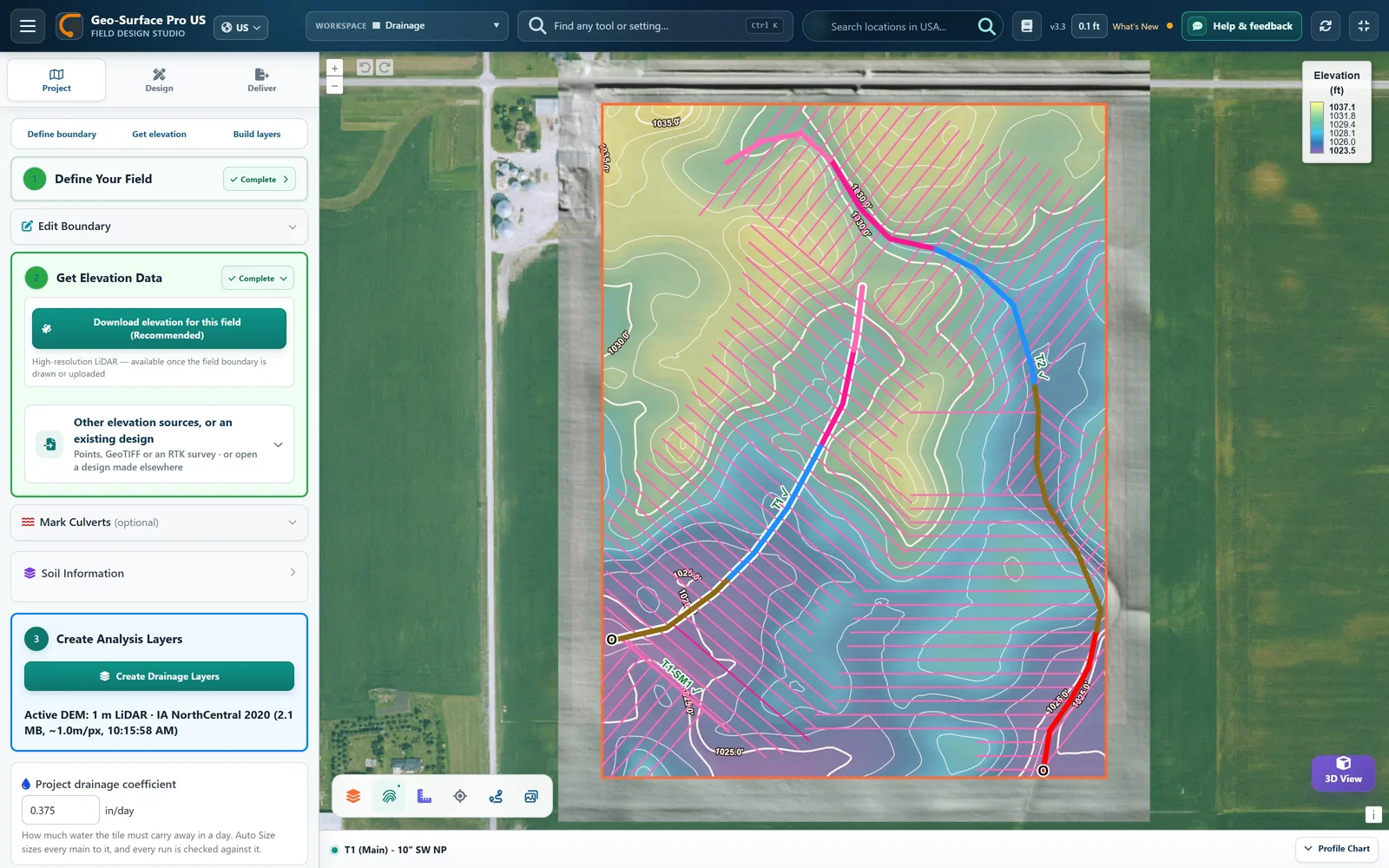Image resolution: width=1389 pixels, height=868 pixels.
Task: Focus the Find any tool search box
Action: [x=655, y=26]
